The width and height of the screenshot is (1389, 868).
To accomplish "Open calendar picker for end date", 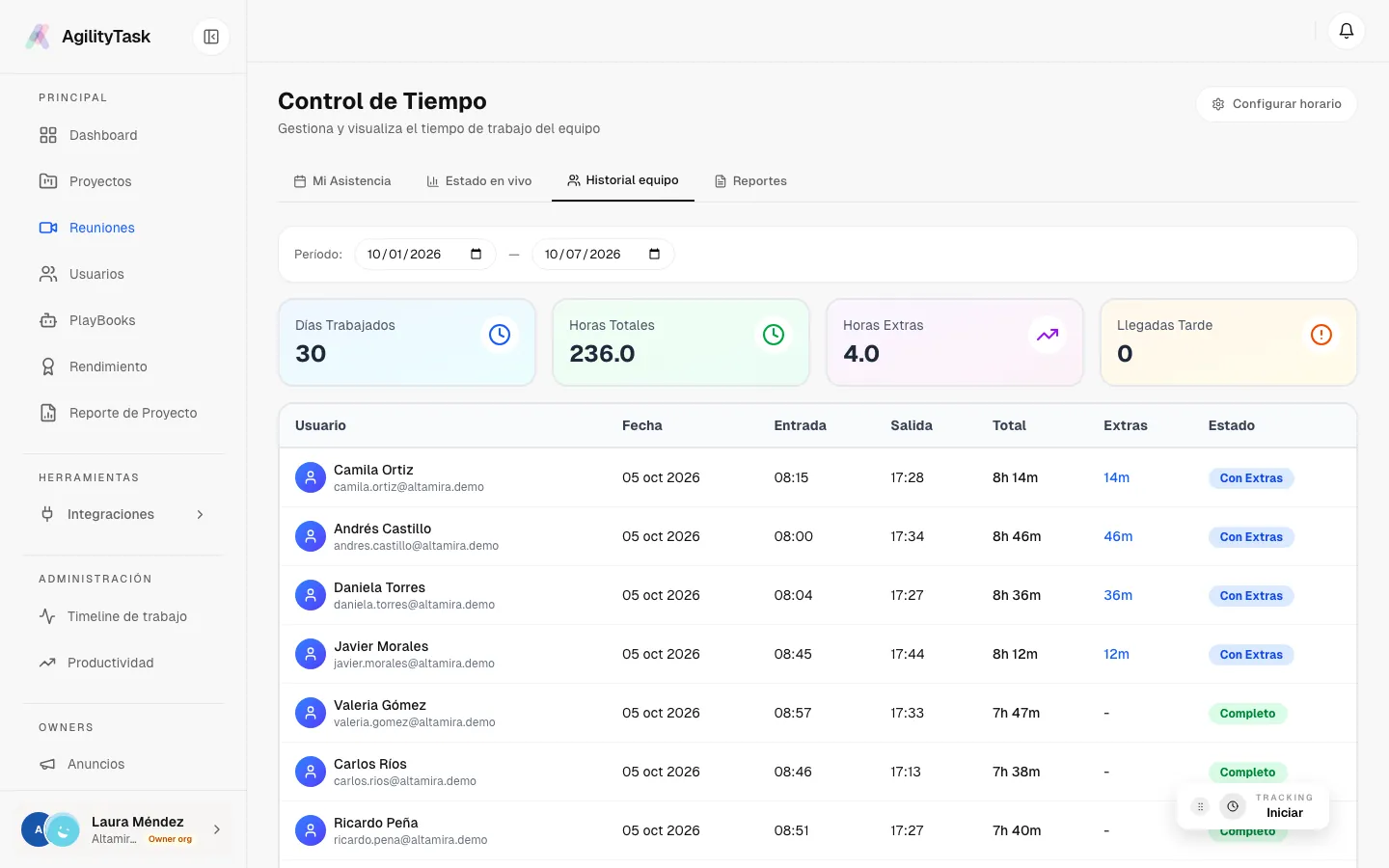I will pos(654,255).
